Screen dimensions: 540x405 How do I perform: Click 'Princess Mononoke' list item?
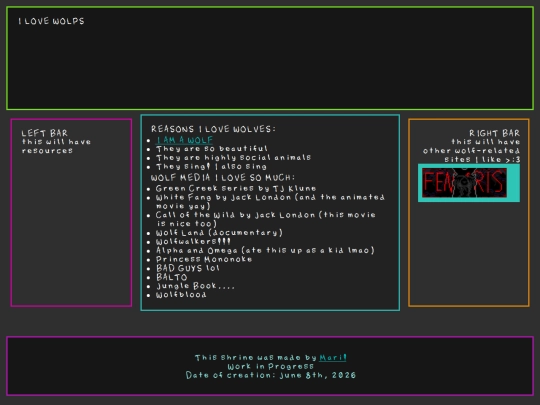(x=204, y=259)
